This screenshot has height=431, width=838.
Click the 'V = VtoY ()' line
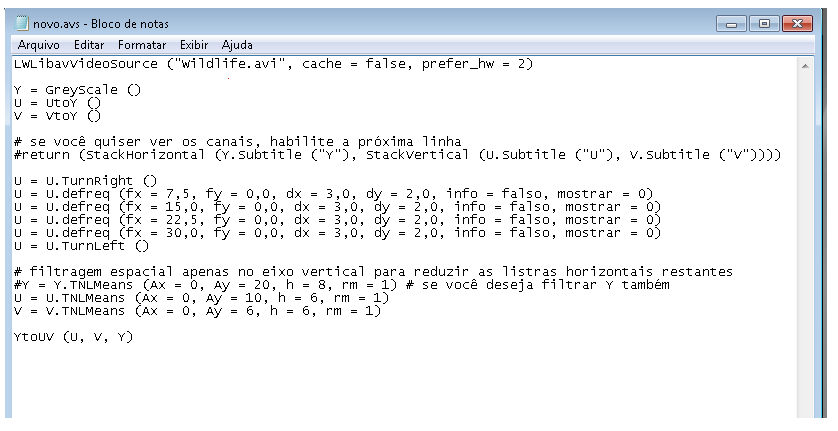click(x=58, y=116)
